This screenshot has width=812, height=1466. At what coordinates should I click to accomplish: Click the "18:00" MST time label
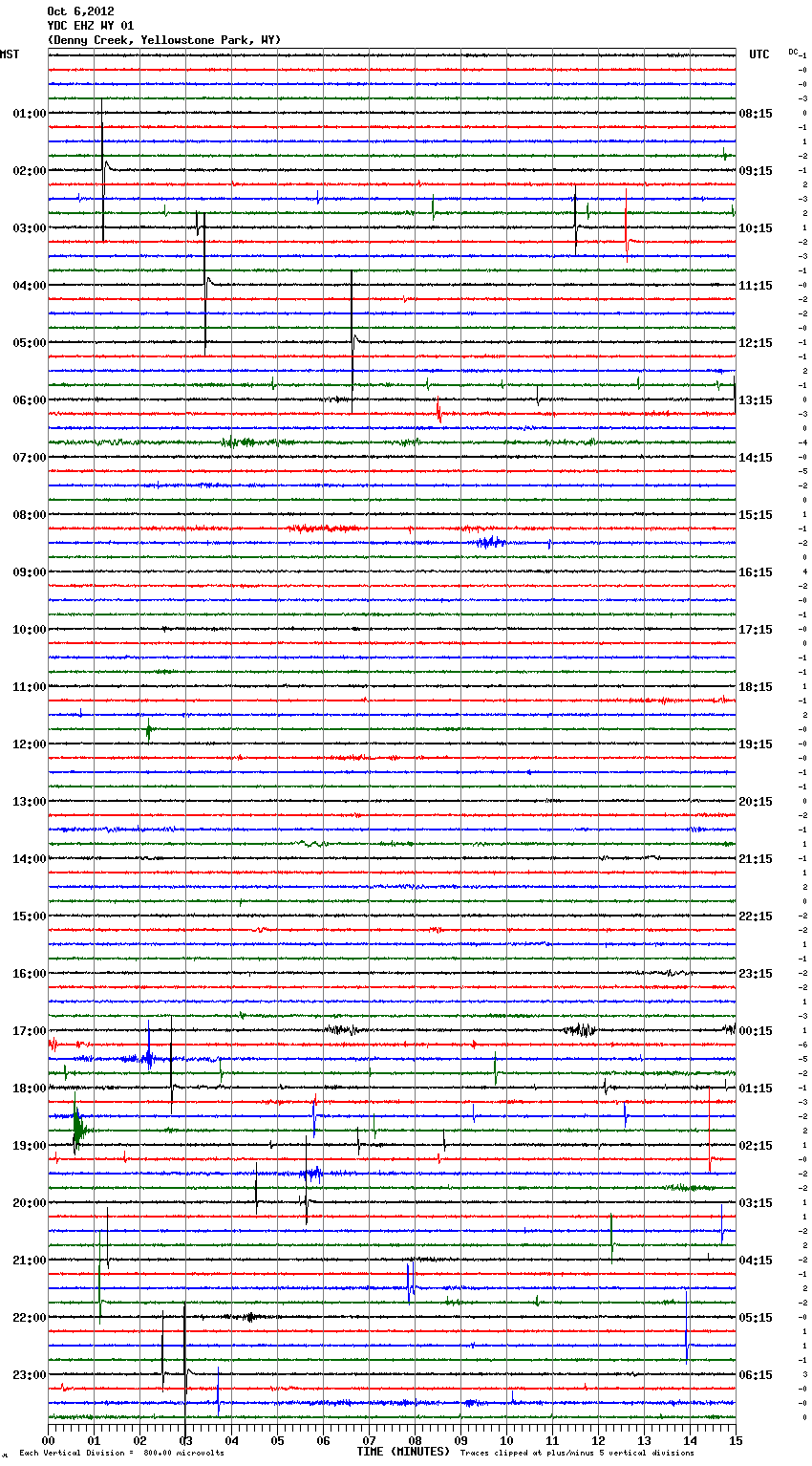[29, 1089]
